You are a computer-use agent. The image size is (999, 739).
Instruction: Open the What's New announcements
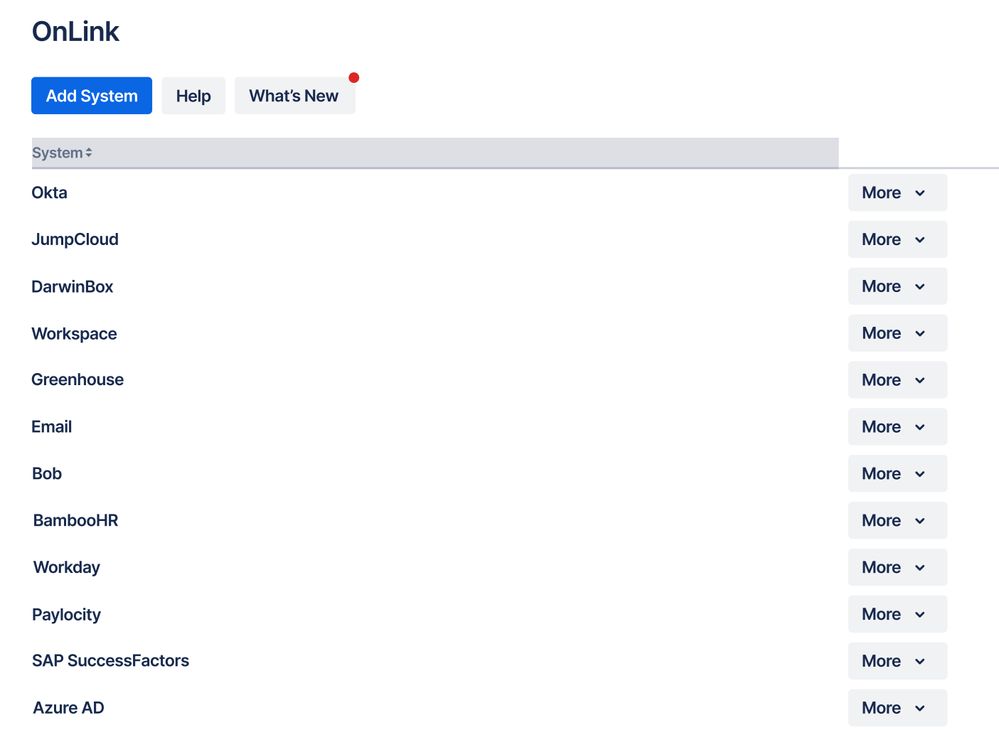(x=294, y=96)
